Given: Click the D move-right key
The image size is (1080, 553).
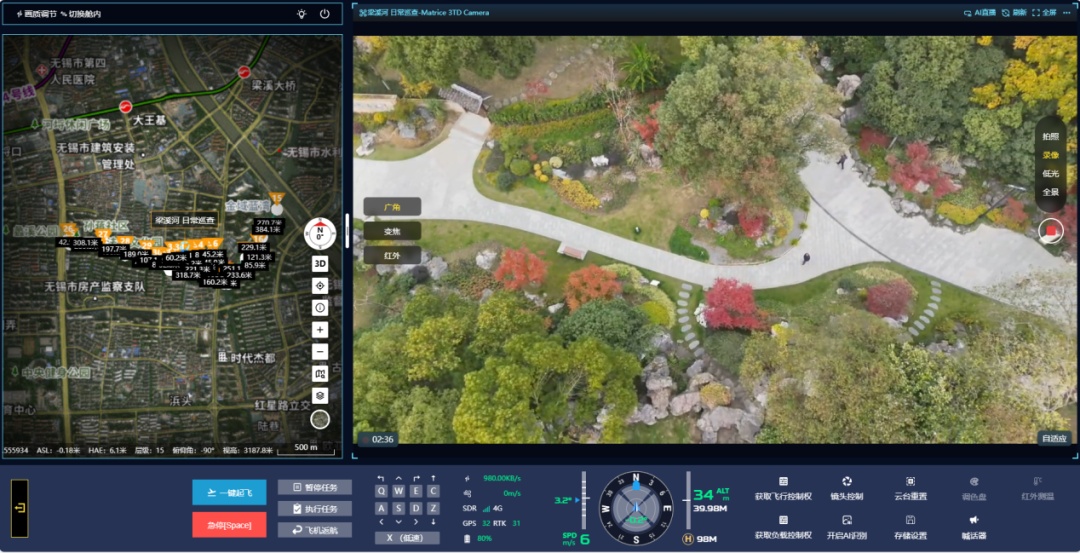Looking at the screenshot, I should pyautogui.click(x=416, y=508).
